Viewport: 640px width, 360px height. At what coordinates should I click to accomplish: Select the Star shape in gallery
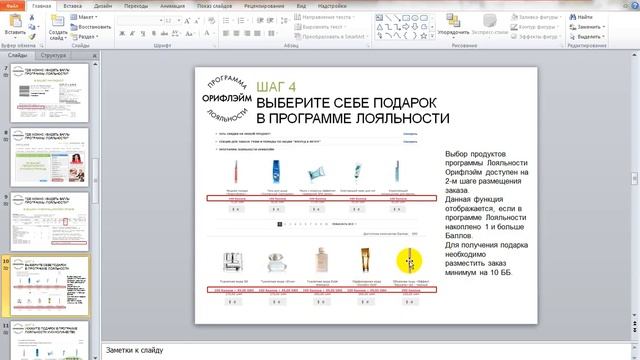pos(424,36)
